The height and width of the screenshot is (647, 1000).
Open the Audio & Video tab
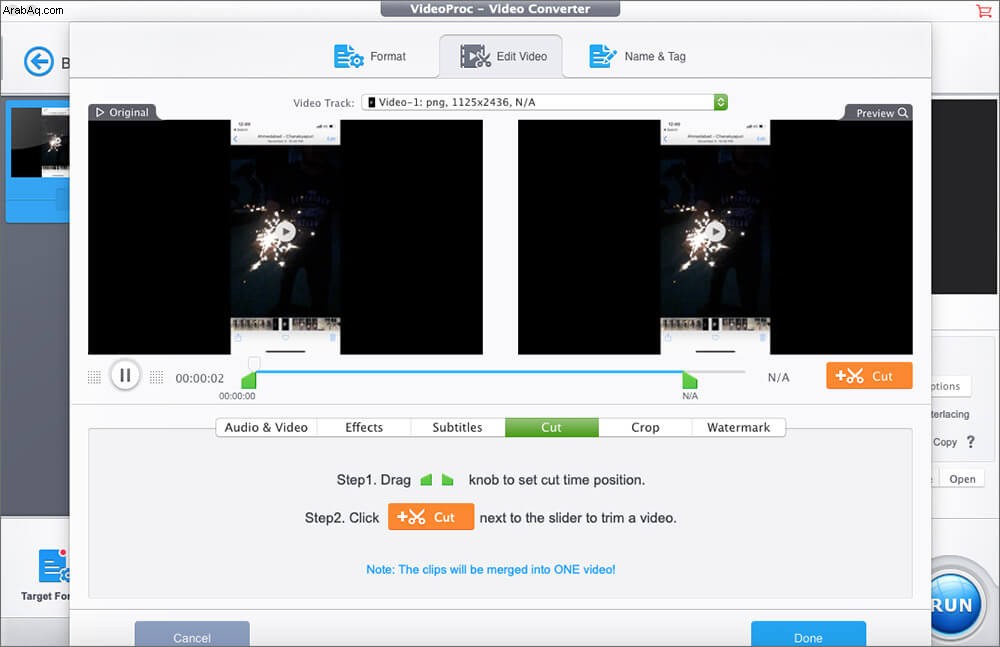click(x=266, y=428)
